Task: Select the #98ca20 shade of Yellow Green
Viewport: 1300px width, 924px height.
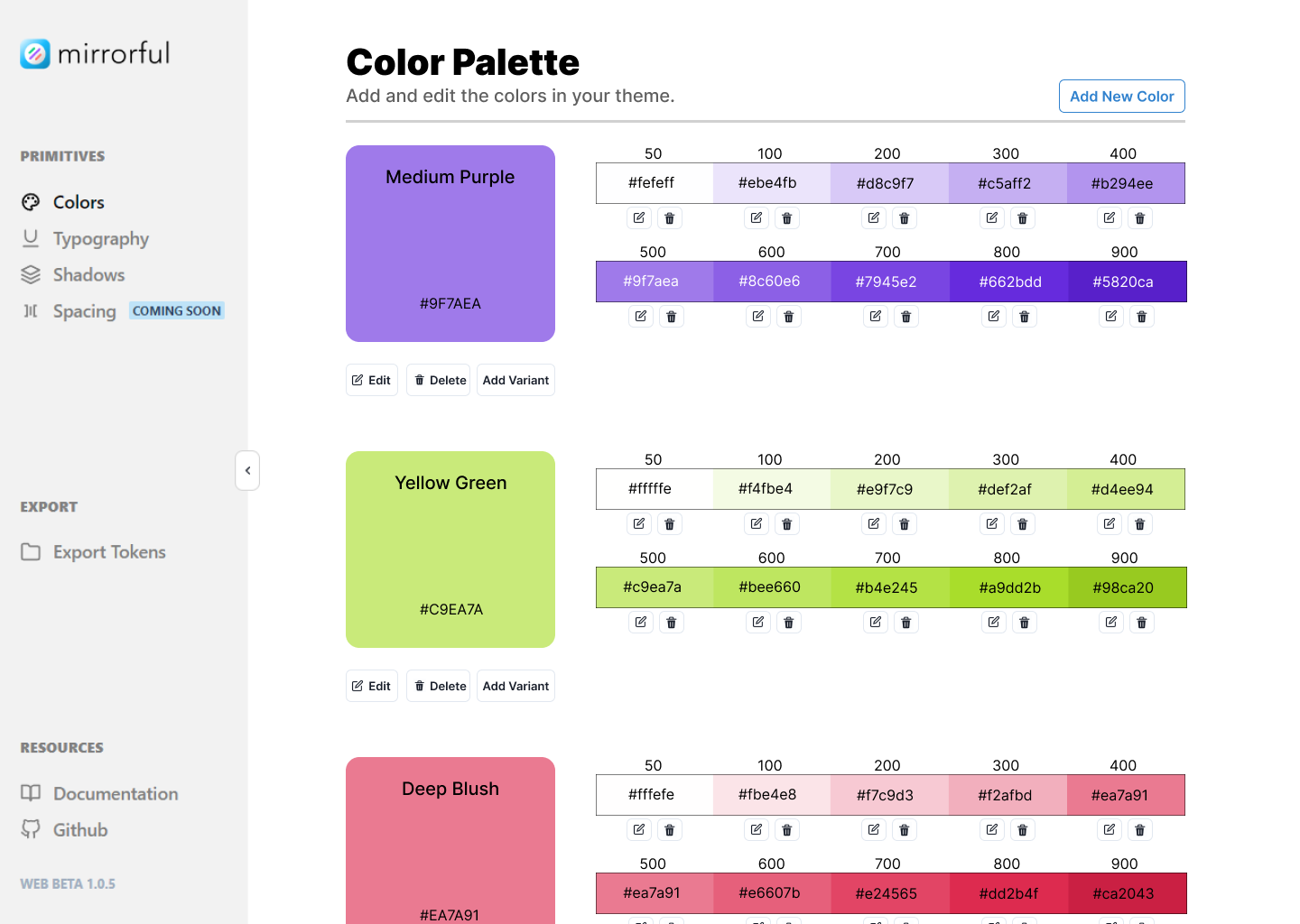Action: [1126, 587]
